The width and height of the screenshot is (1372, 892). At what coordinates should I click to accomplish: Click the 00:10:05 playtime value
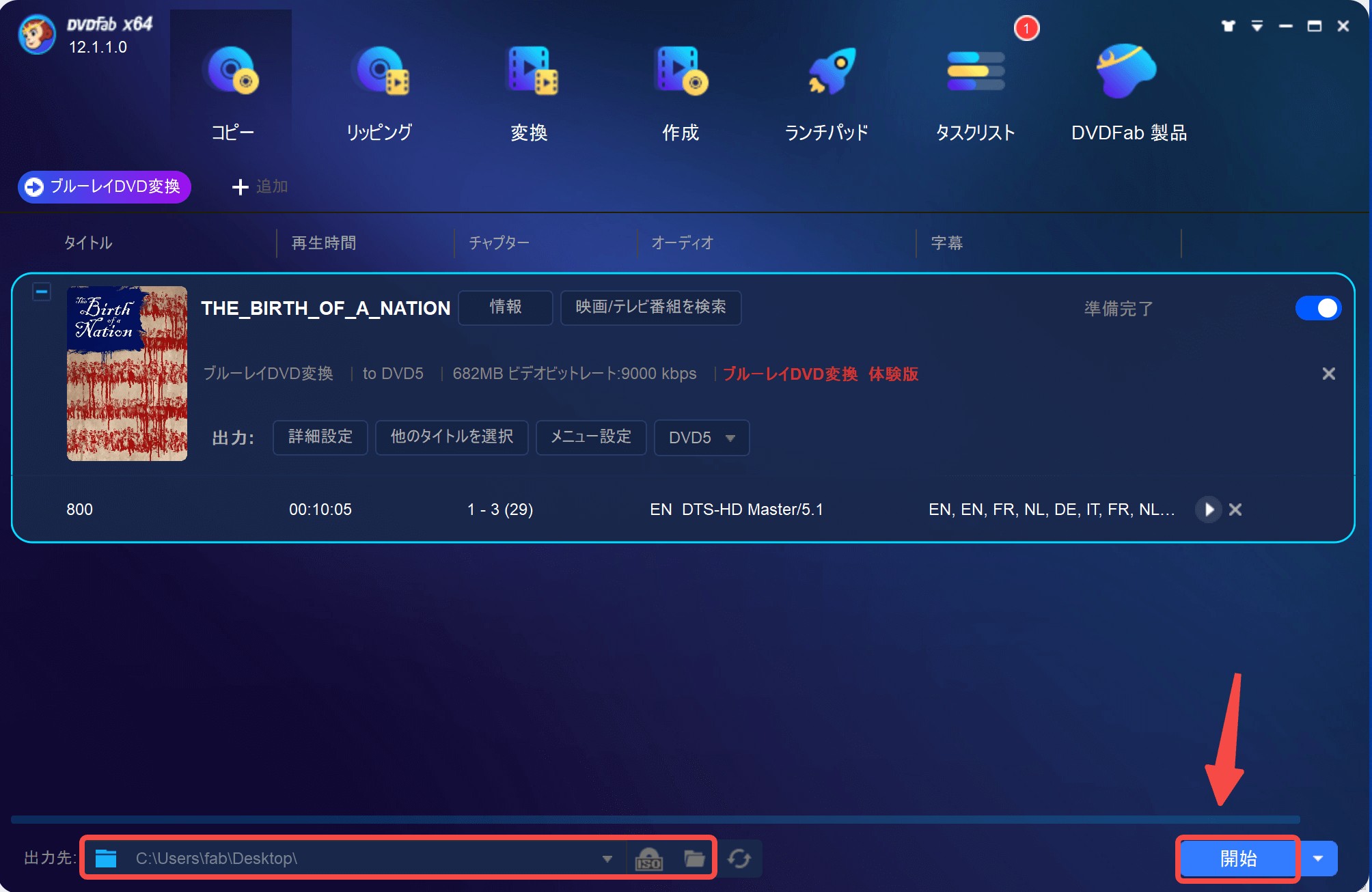320,510
